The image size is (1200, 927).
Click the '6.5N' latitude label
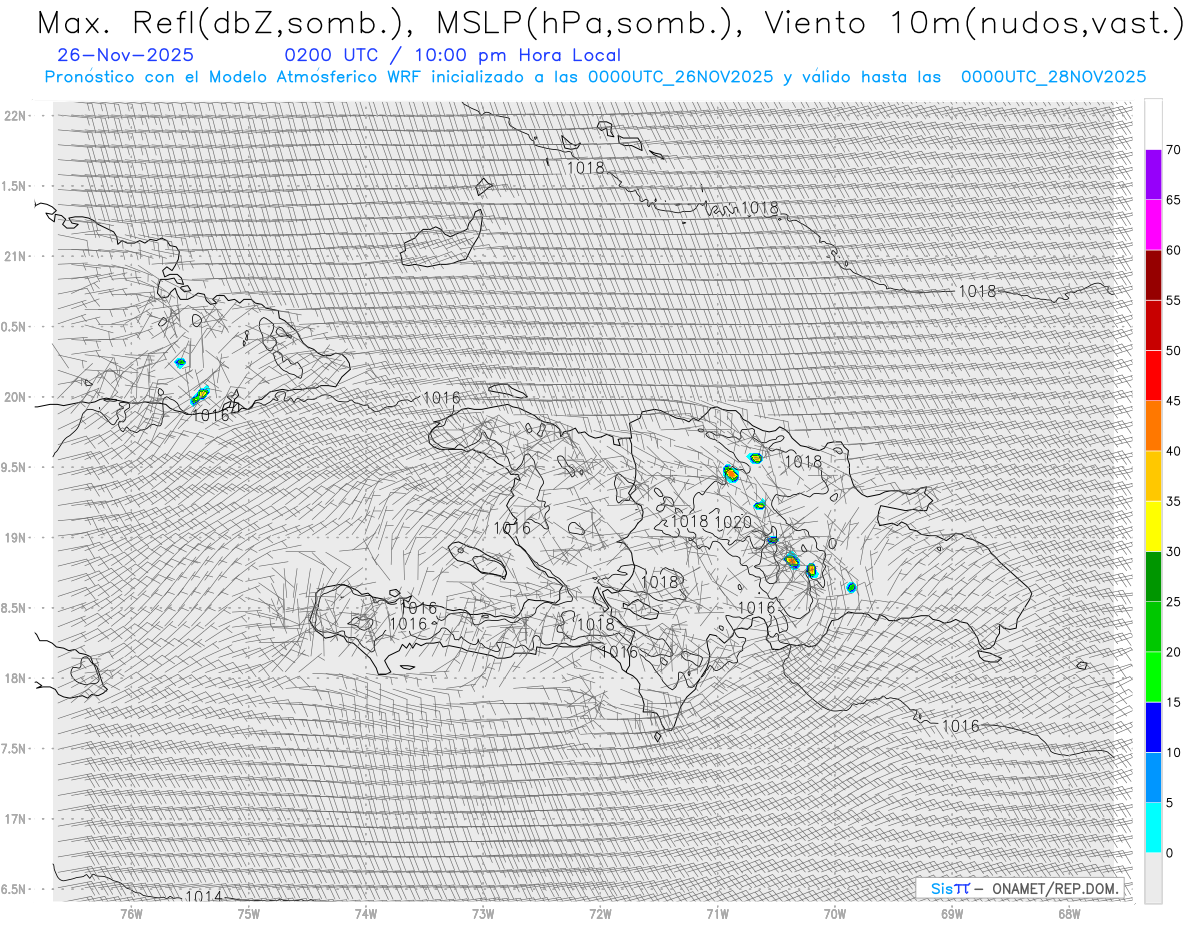click(14, 889)
